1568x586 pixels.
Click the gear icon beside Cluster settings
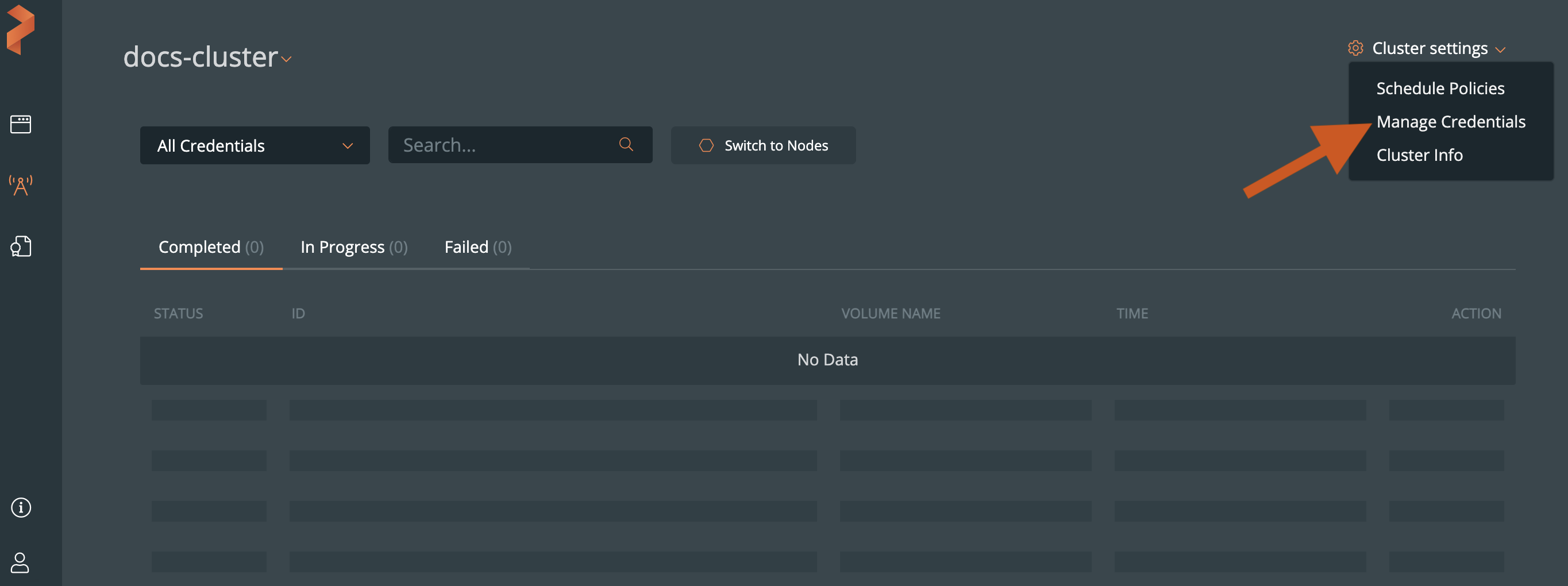[x=1355, y=48]
